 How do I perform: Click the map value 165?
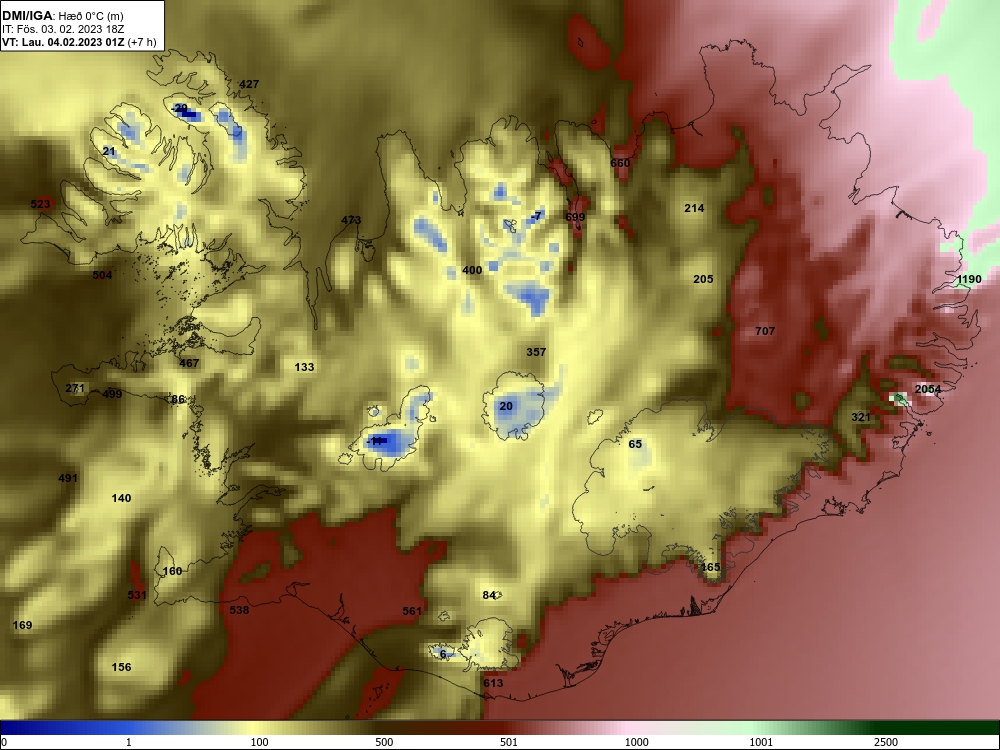point(710,567)
